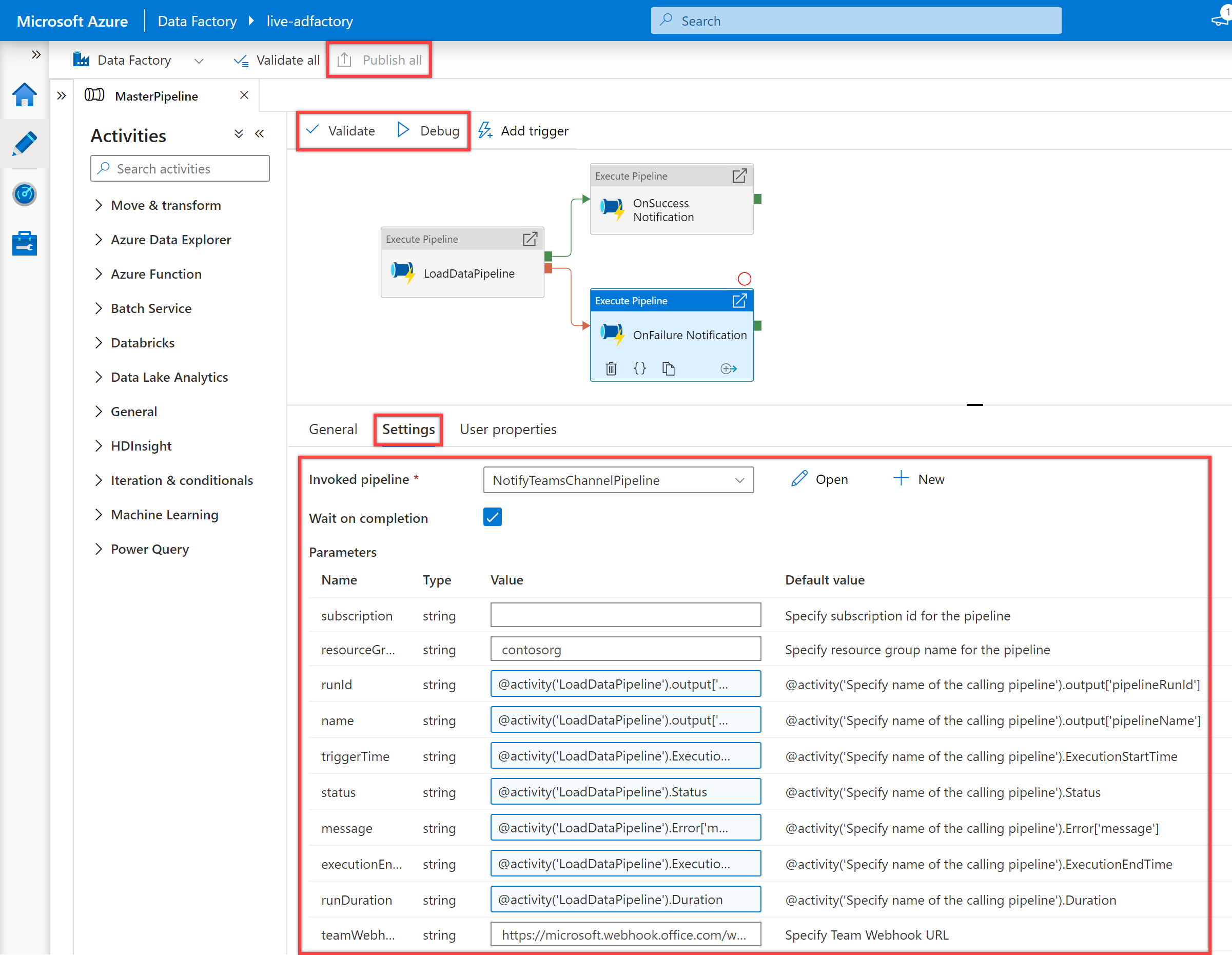The width and height of the screenshot is (1232, 955).
Task: Click the Publish all icon
Action: point(378,60)
